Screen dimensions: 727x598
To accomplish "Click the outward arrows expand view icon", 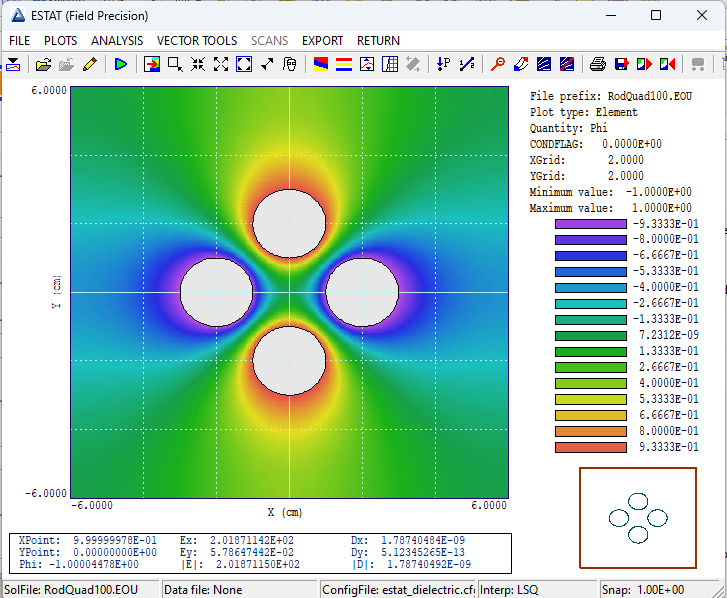I will coord(221,64).
